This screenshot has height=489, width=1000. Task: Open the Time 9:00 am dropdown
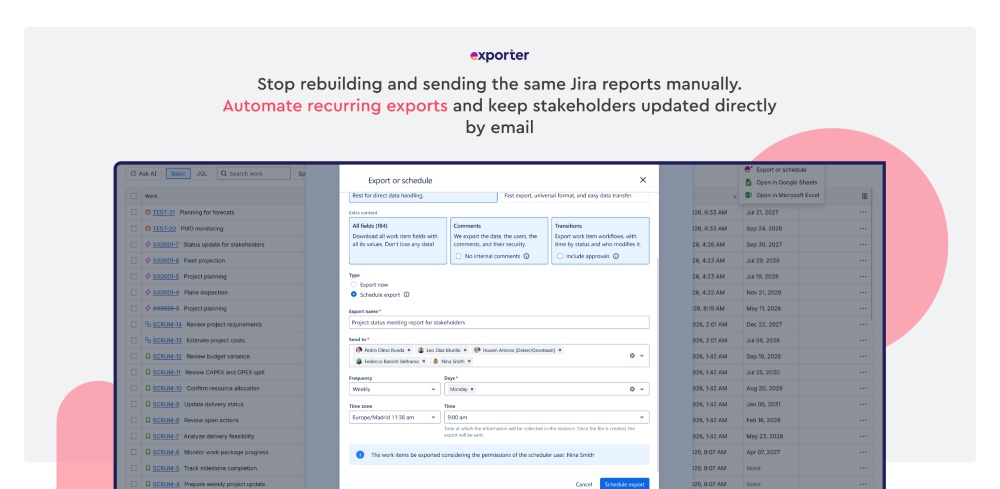(547, 417)
